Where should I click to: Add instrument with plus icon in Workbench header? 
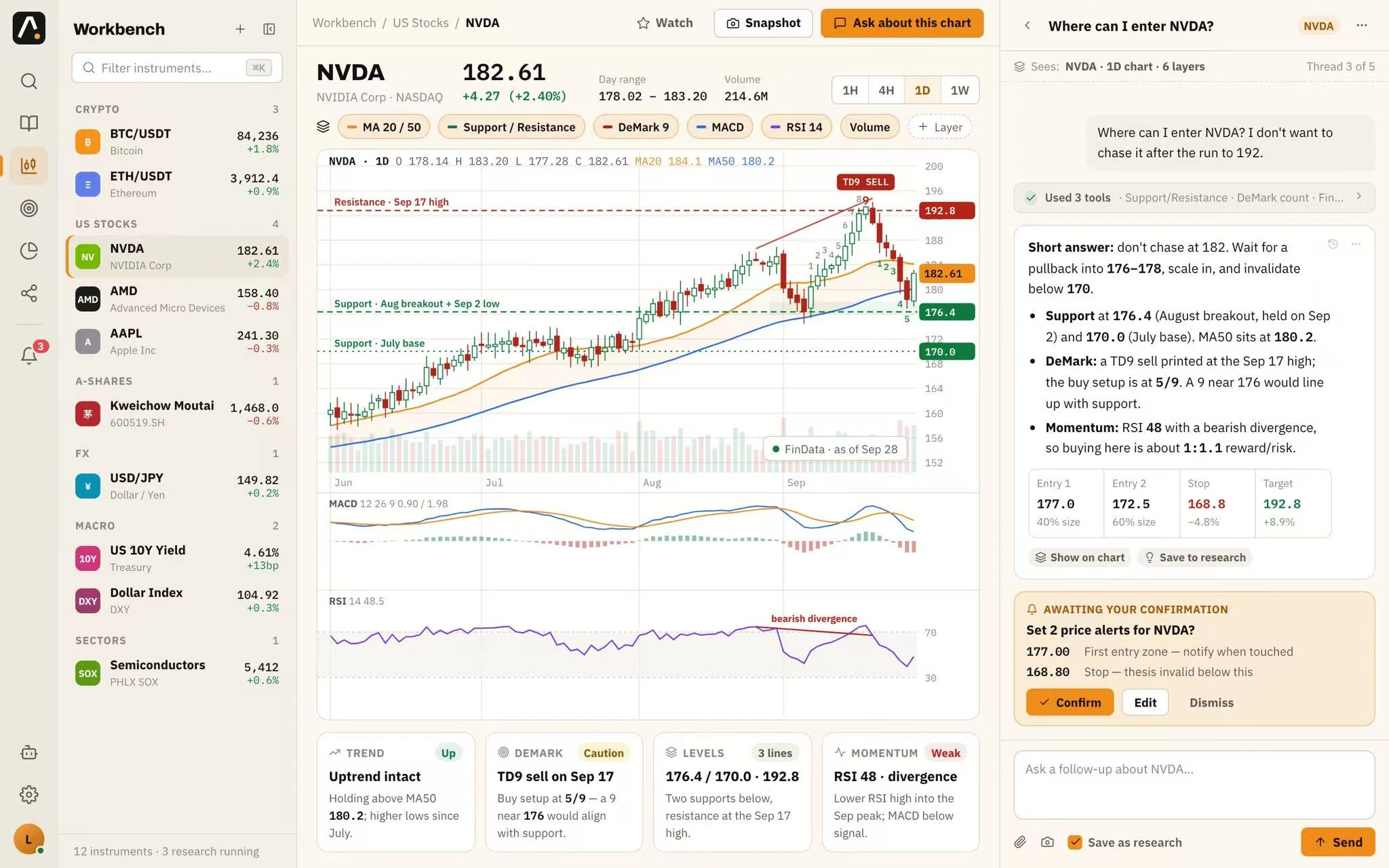pyautogui.click(x=240, y=29)
